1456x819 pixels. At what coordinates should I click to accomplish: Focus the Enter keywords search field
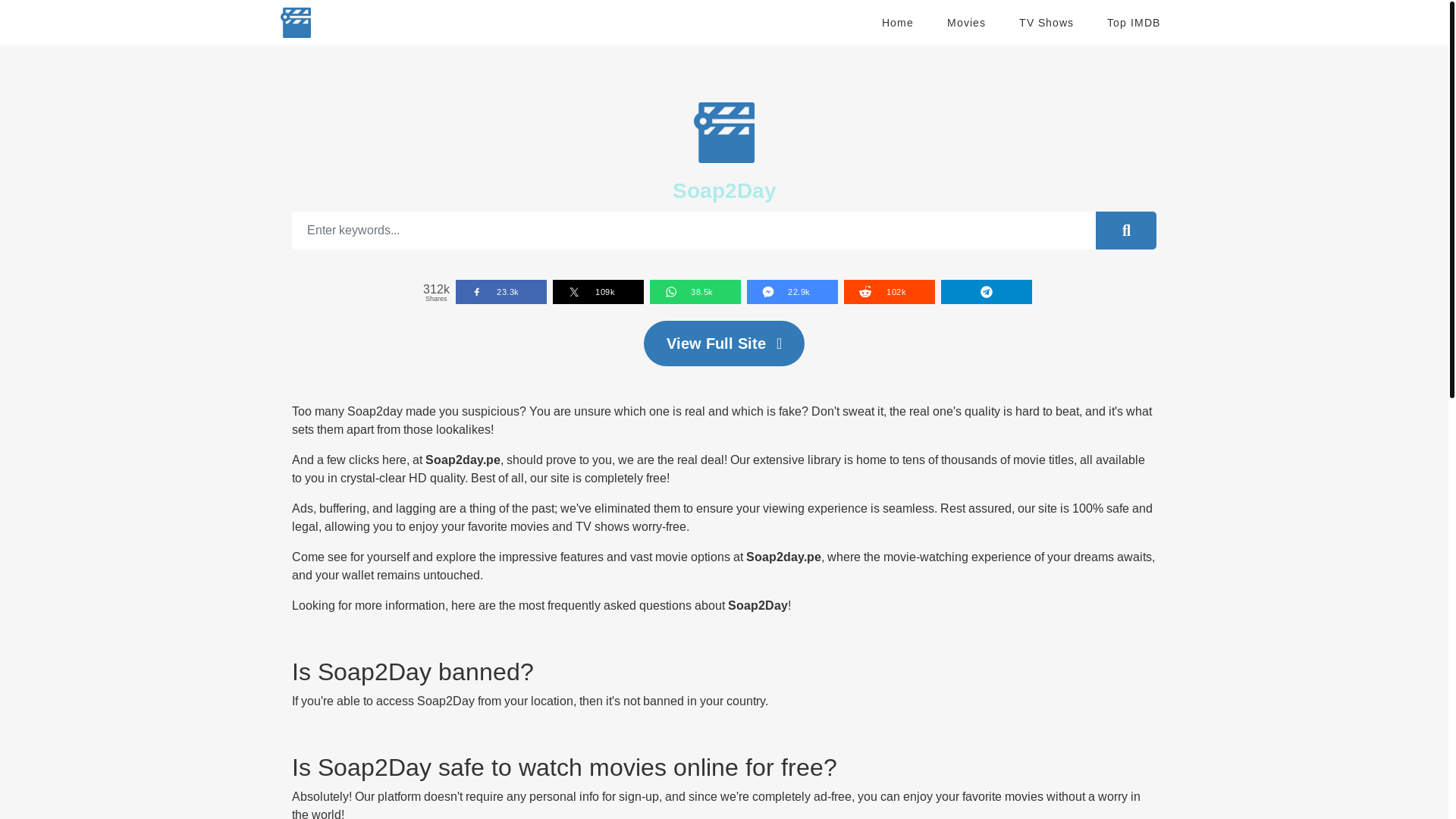point(693,231)
